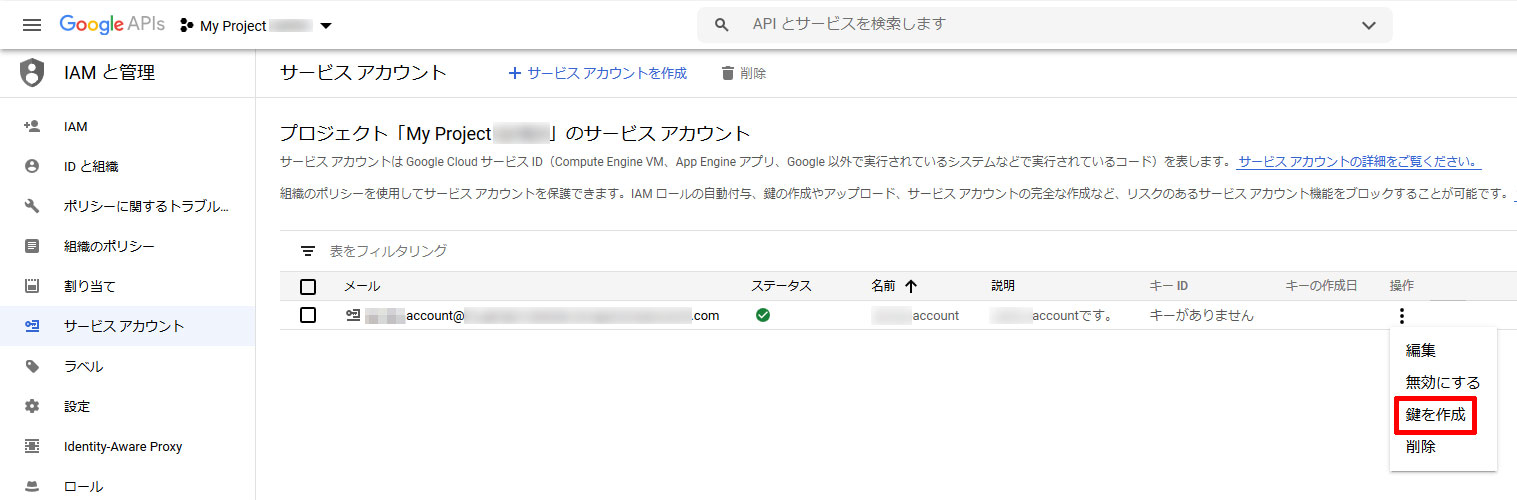This screenshot has width=1517, height=500.
Task: Open Identity-Aware Proxy in sidebar
Action: [128, 447]
